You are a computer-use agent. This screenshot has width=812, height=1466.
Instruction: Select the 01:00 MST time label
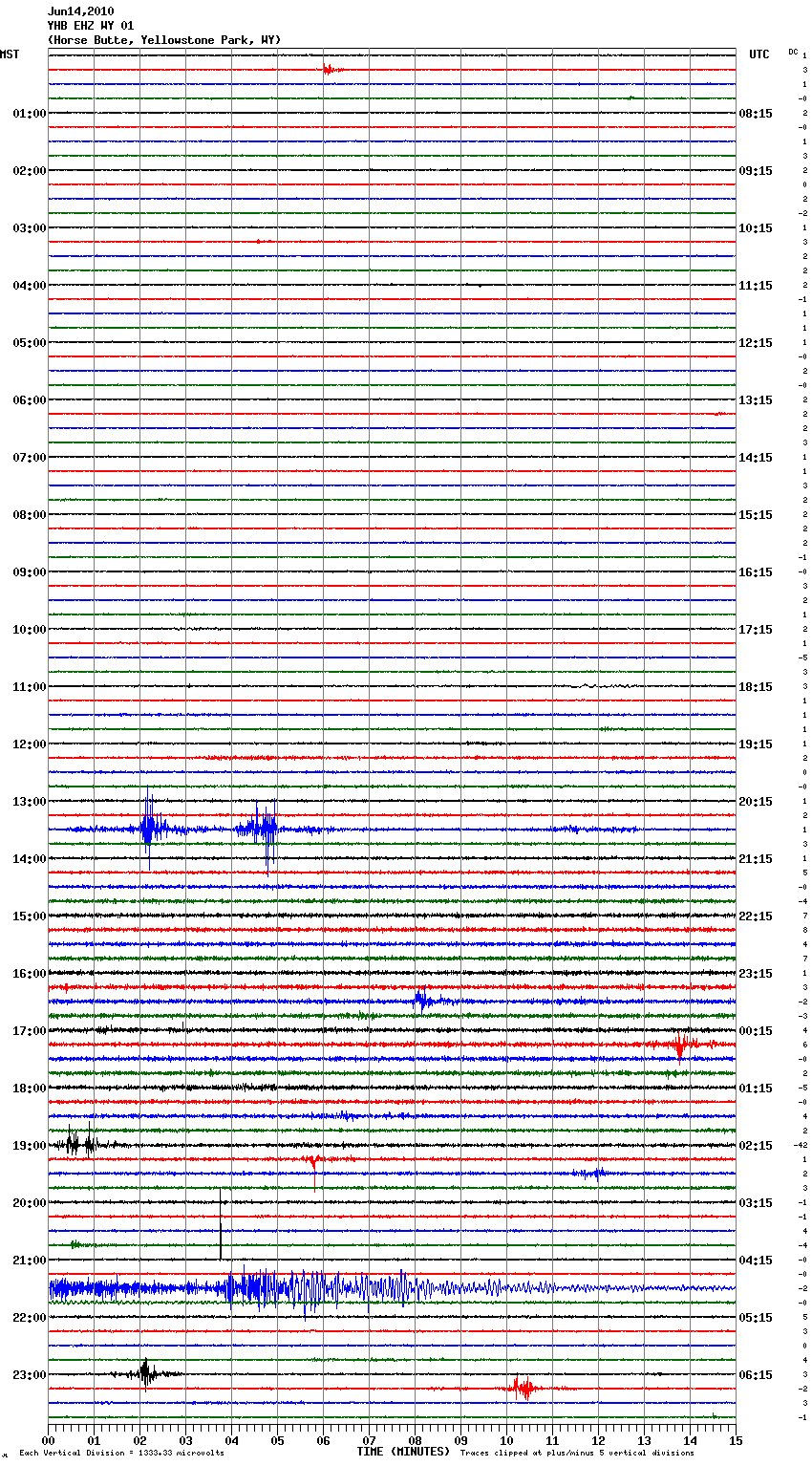click(30, 114)
